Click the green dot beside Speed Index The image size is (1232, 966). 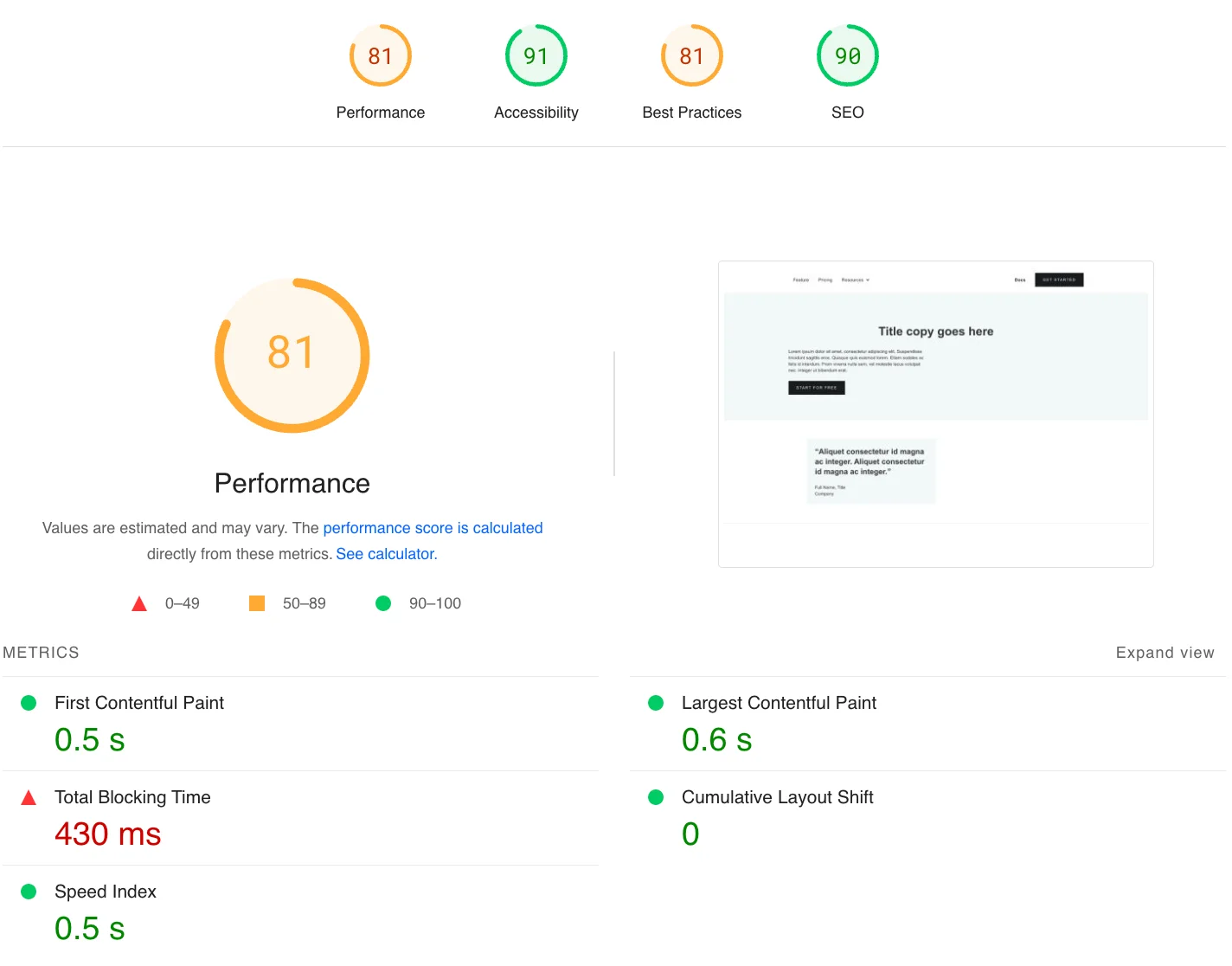29,892
